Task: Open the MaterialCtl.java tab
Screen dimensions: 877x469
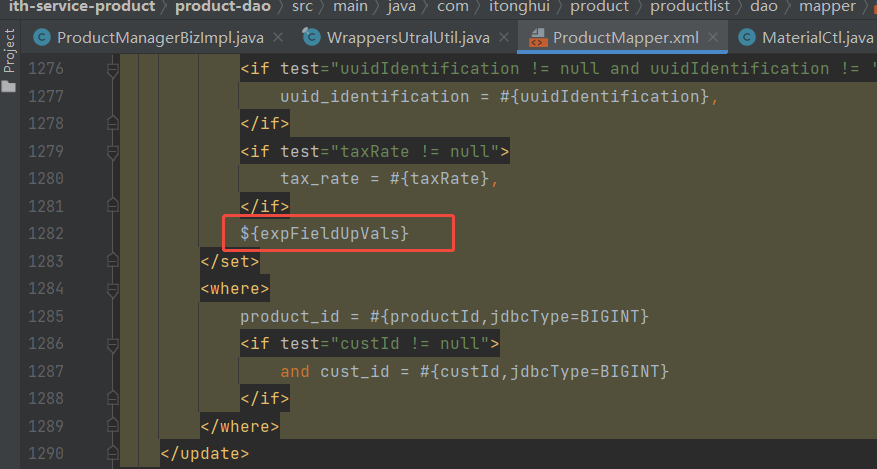Action: coord(817,38)
